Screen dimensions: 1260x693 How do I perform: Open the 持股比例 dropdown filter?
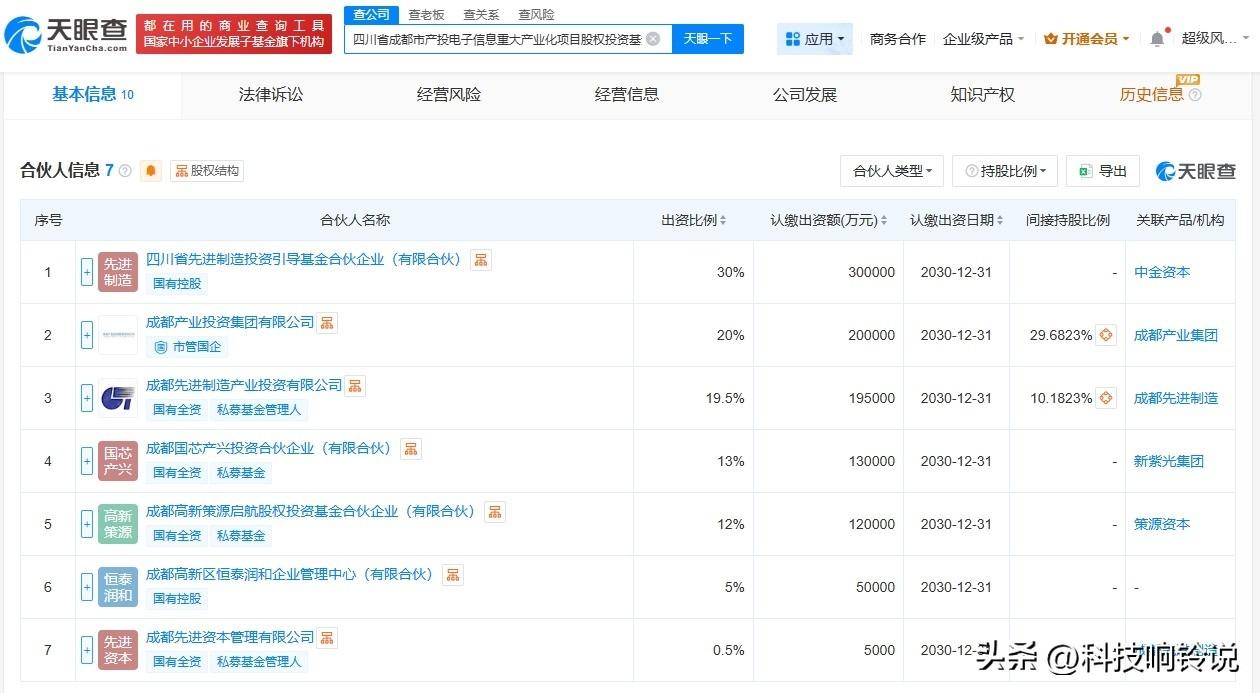pos(1005,171)
